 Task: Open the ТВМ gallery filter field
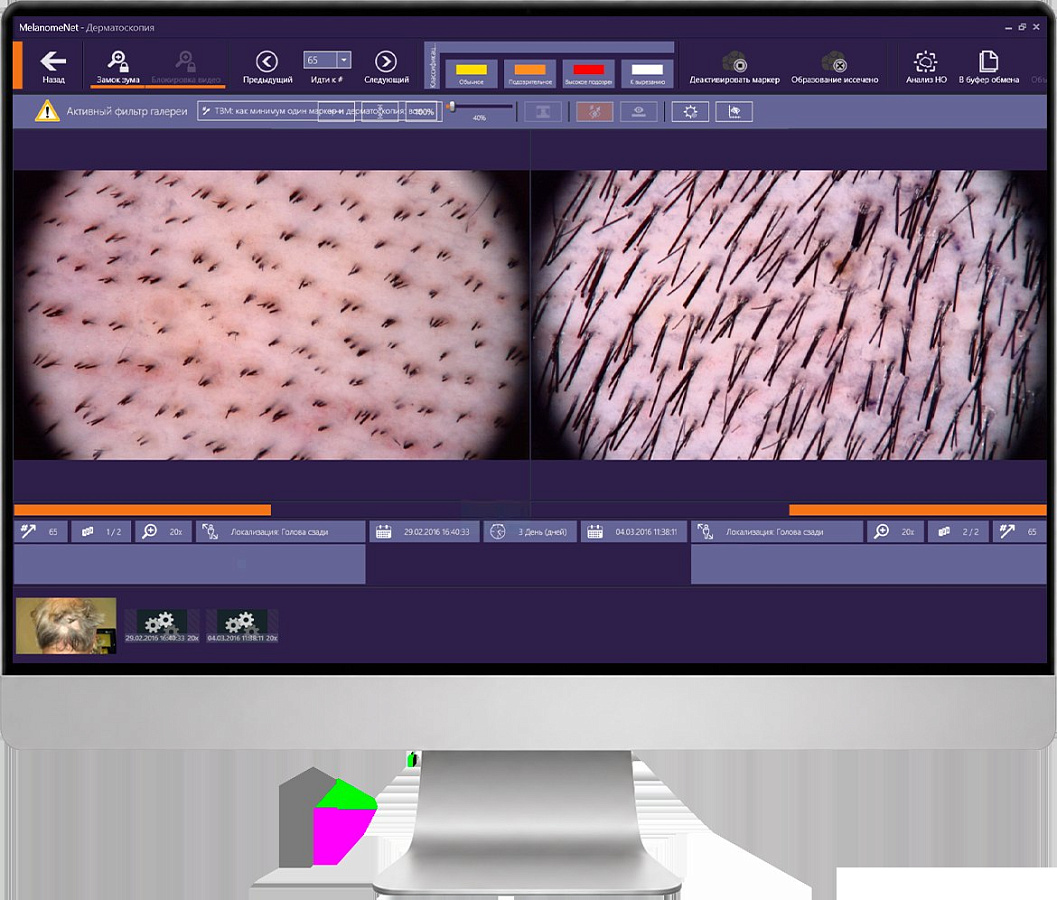tap(320, 111)
